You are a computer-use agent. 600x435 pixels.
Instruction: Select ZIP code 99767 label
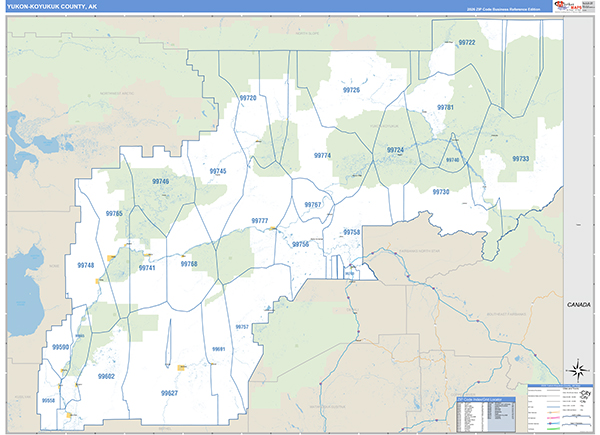pyautogui.click(x=313, y=205)
